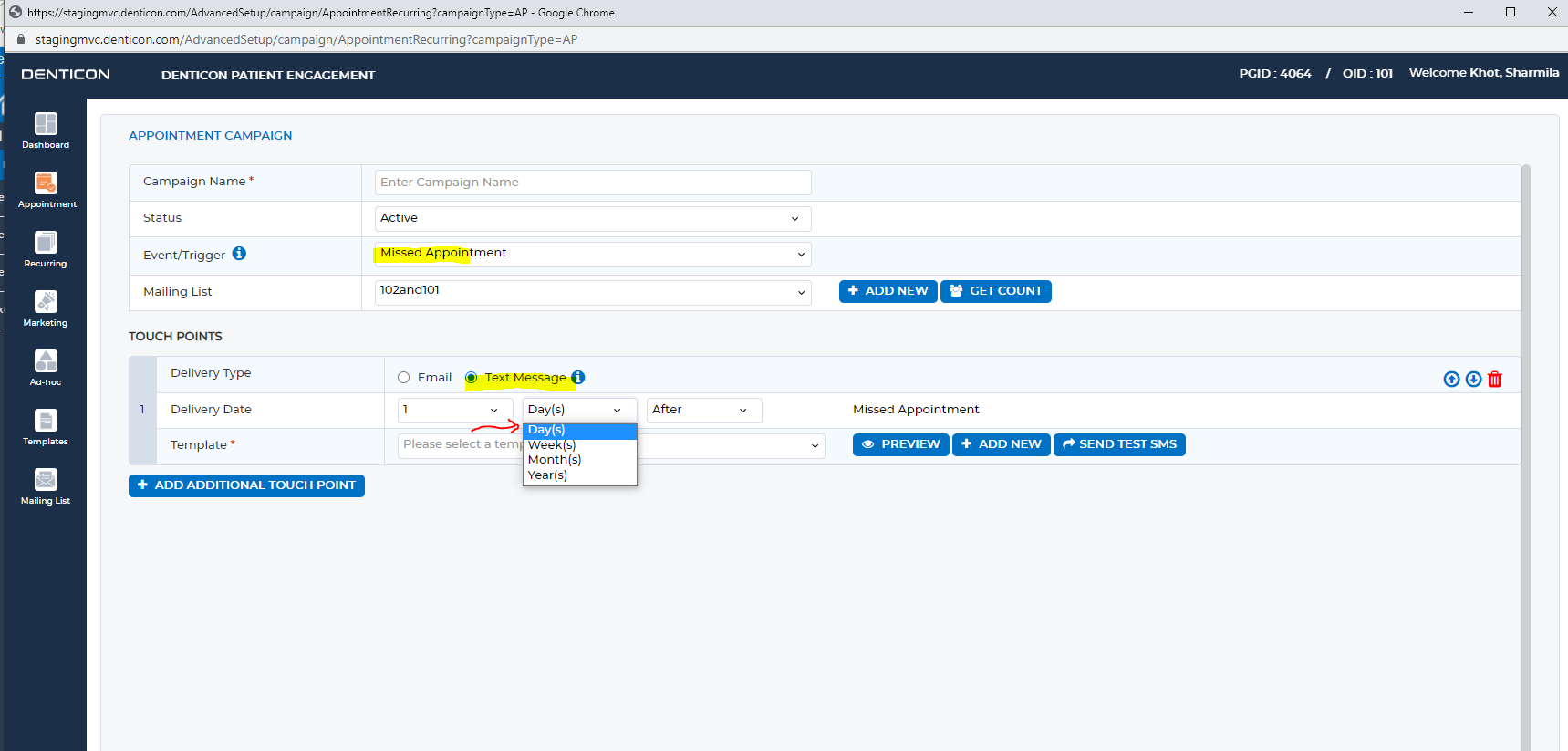Open the Status dropdown showing Active
The height and width of the screenshot is (751, 1568).
pyautogui.click(x=593, y=219)
